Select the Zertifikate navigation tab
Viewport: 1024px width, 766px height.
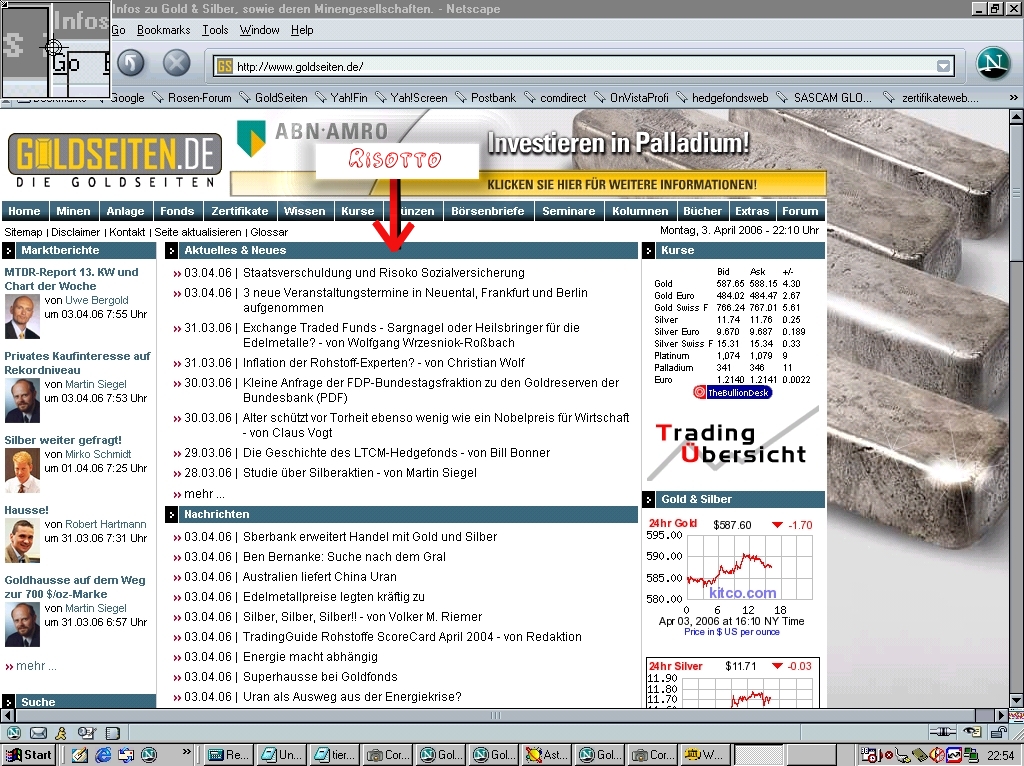pos(240,211)
